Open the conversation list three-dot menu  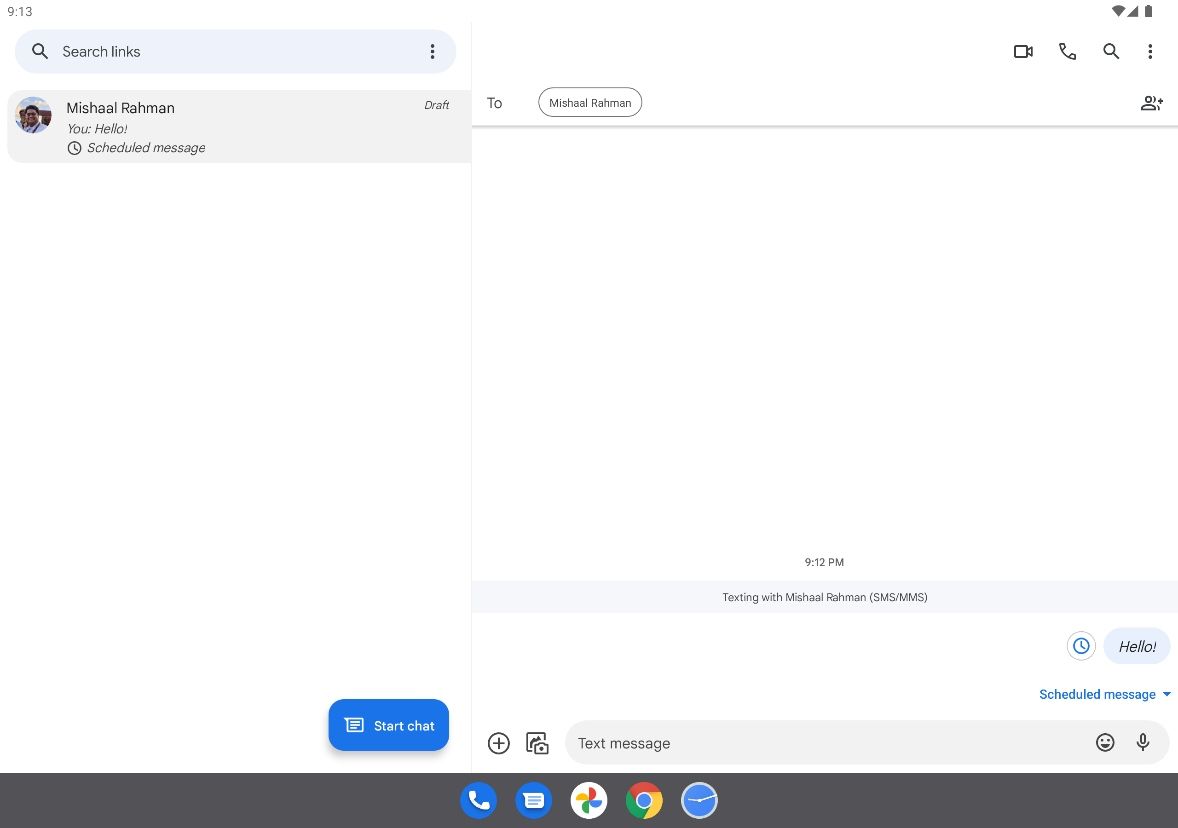[432, 51]
